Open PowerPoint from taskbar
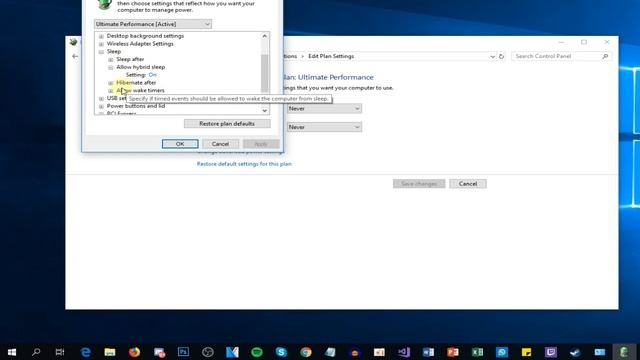The image size is (640, 360). point(453,352)
